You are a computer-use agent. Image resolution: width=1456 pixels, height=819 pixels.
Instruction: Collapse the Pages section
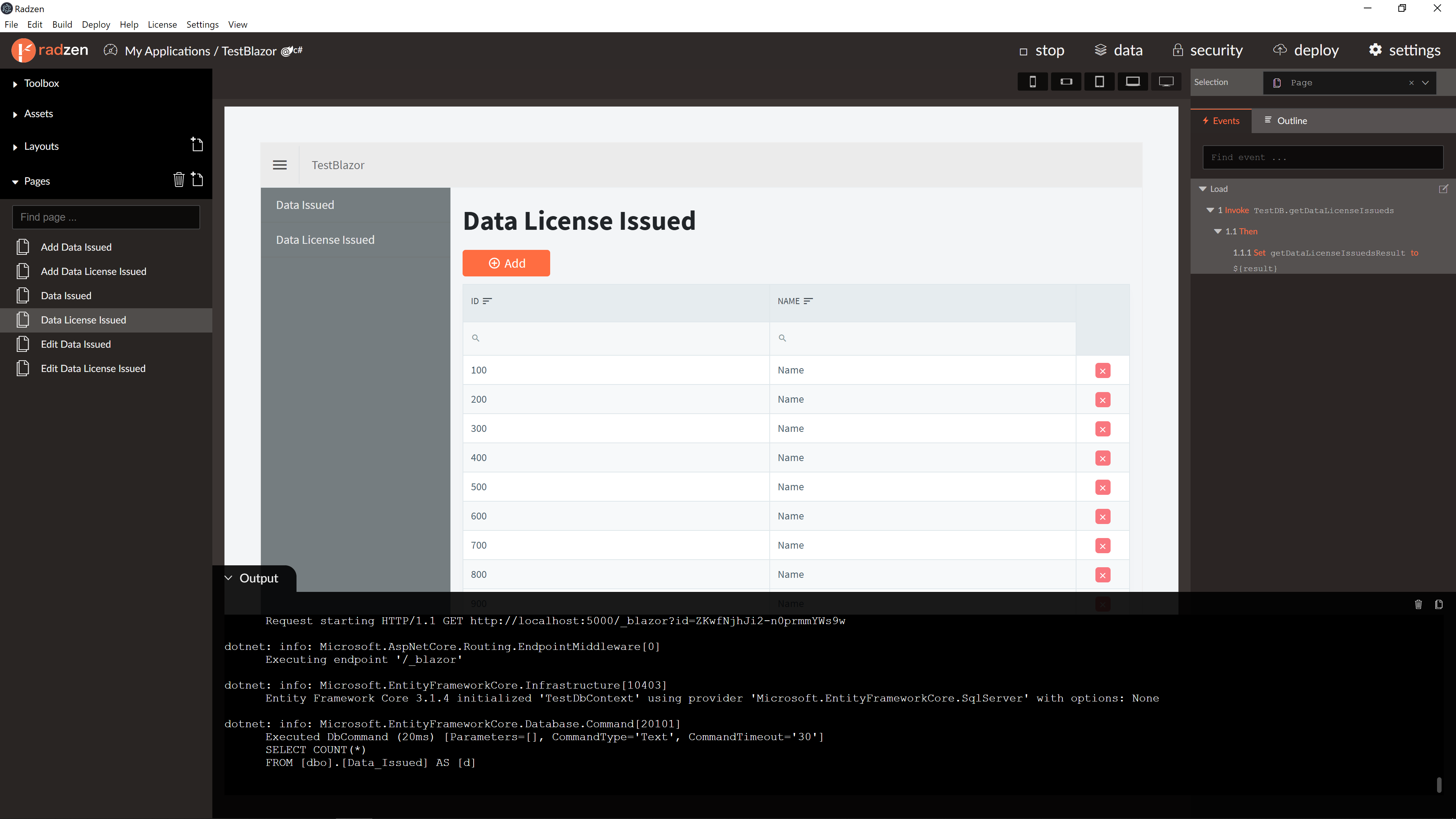(15, 182)
